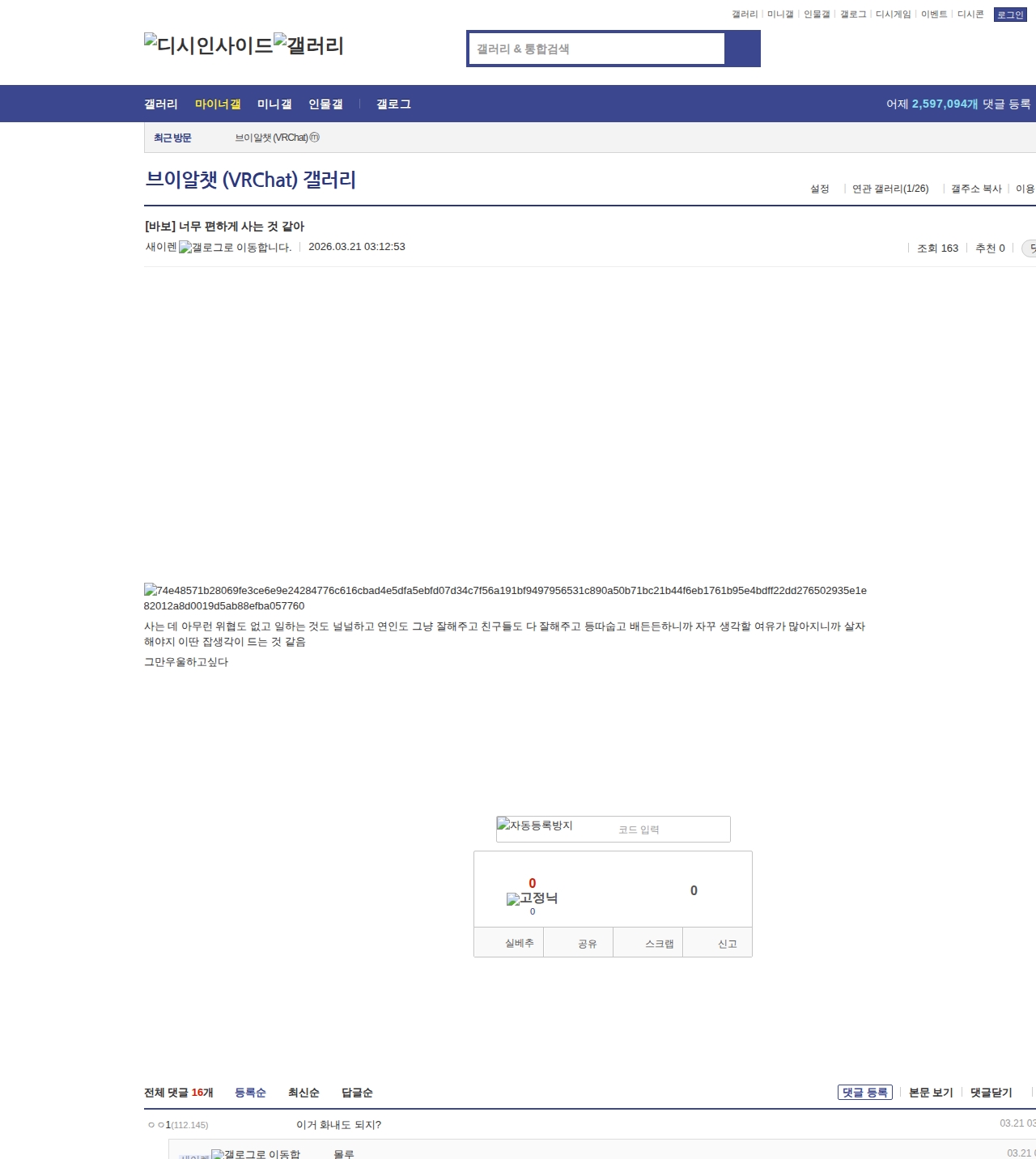This screenshot has width=1036, height=1159.
Task: Select 마이너갤 in the navigation bar
Action: [x=218, y=104]
